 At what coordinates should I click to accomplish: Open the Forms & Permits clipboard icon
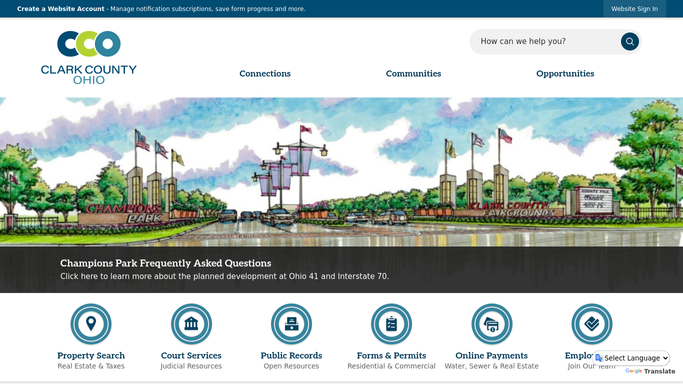tap(392, 324)
